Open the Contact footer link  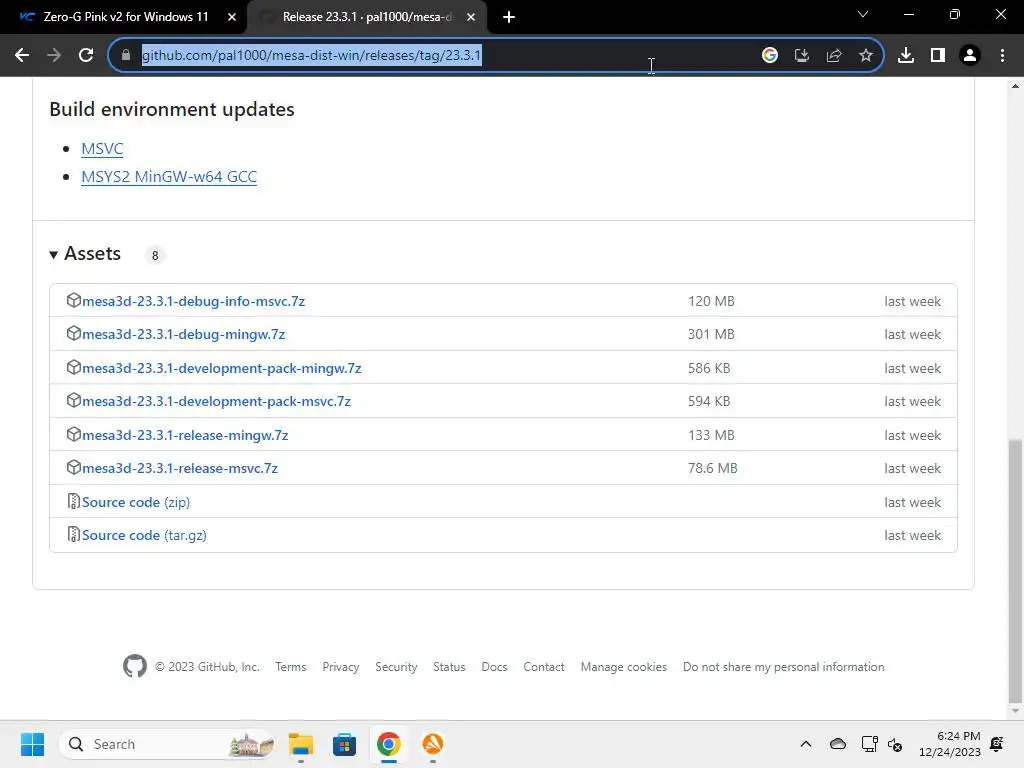[544, 667]
